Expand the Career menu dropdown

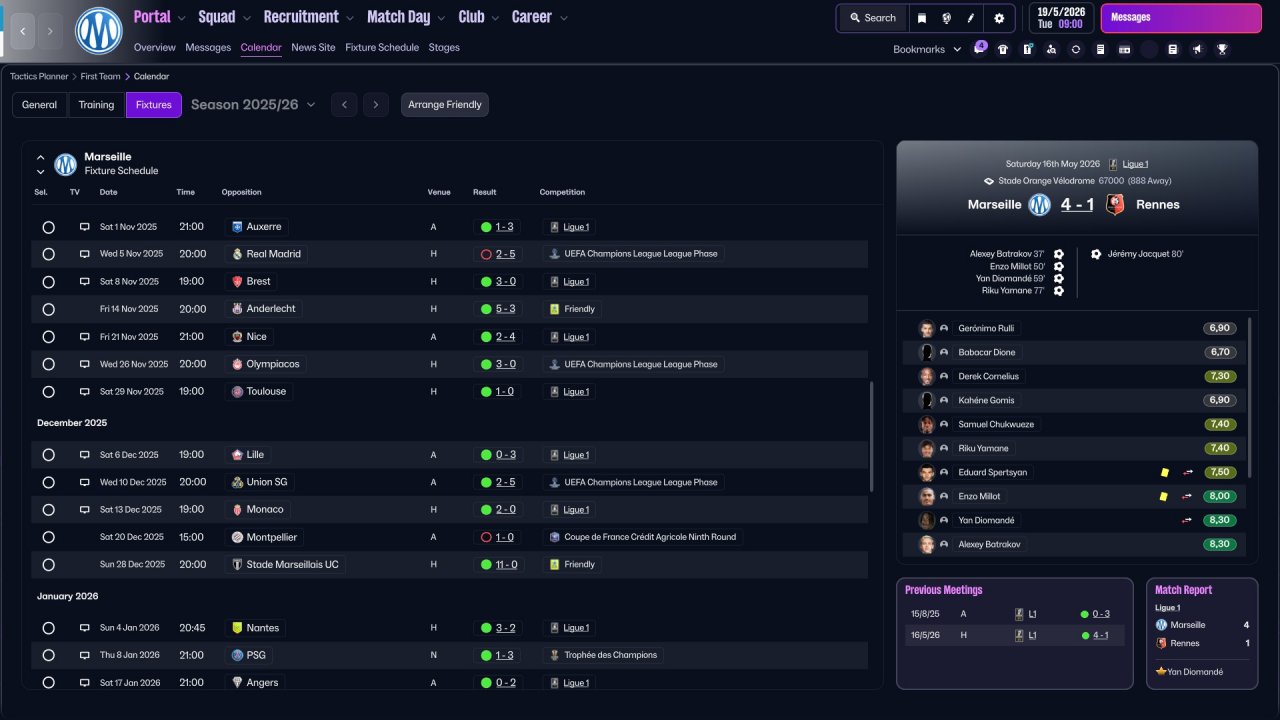(564, 18)
